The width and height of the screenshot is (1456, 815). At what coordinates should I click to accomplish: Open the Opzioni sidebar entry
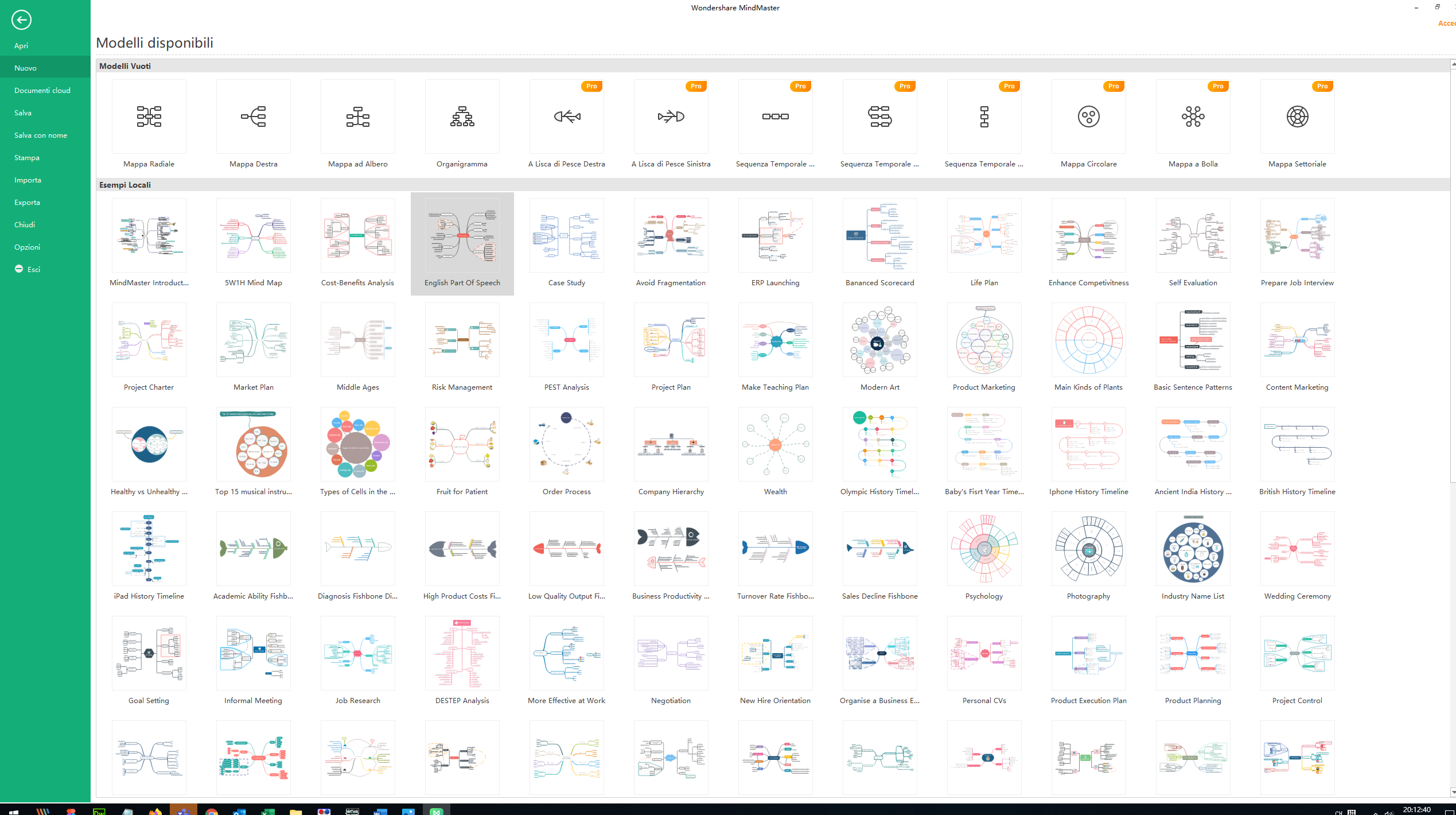(x=28, y=247)
